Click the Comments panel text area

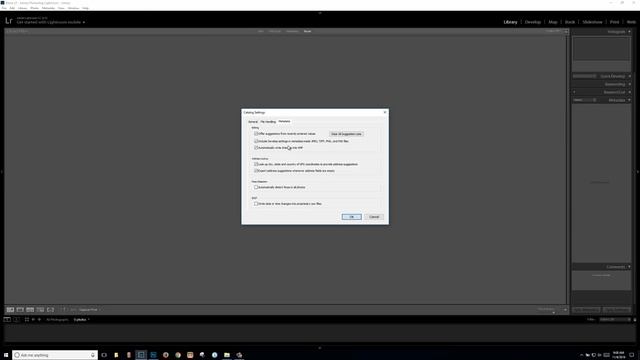click(x=601, y=281)
